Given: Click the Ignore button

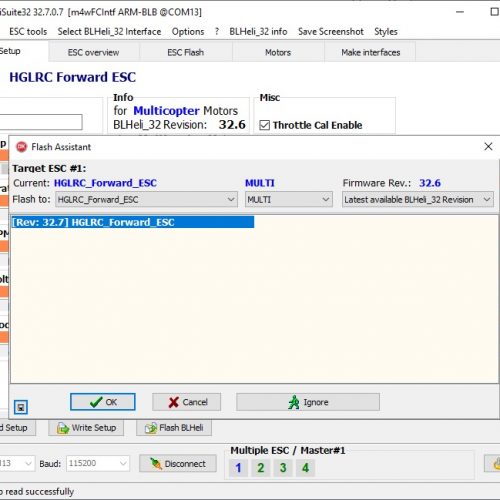Looking at the screenshot, I should pyautogui.click(x=308, y=402).
